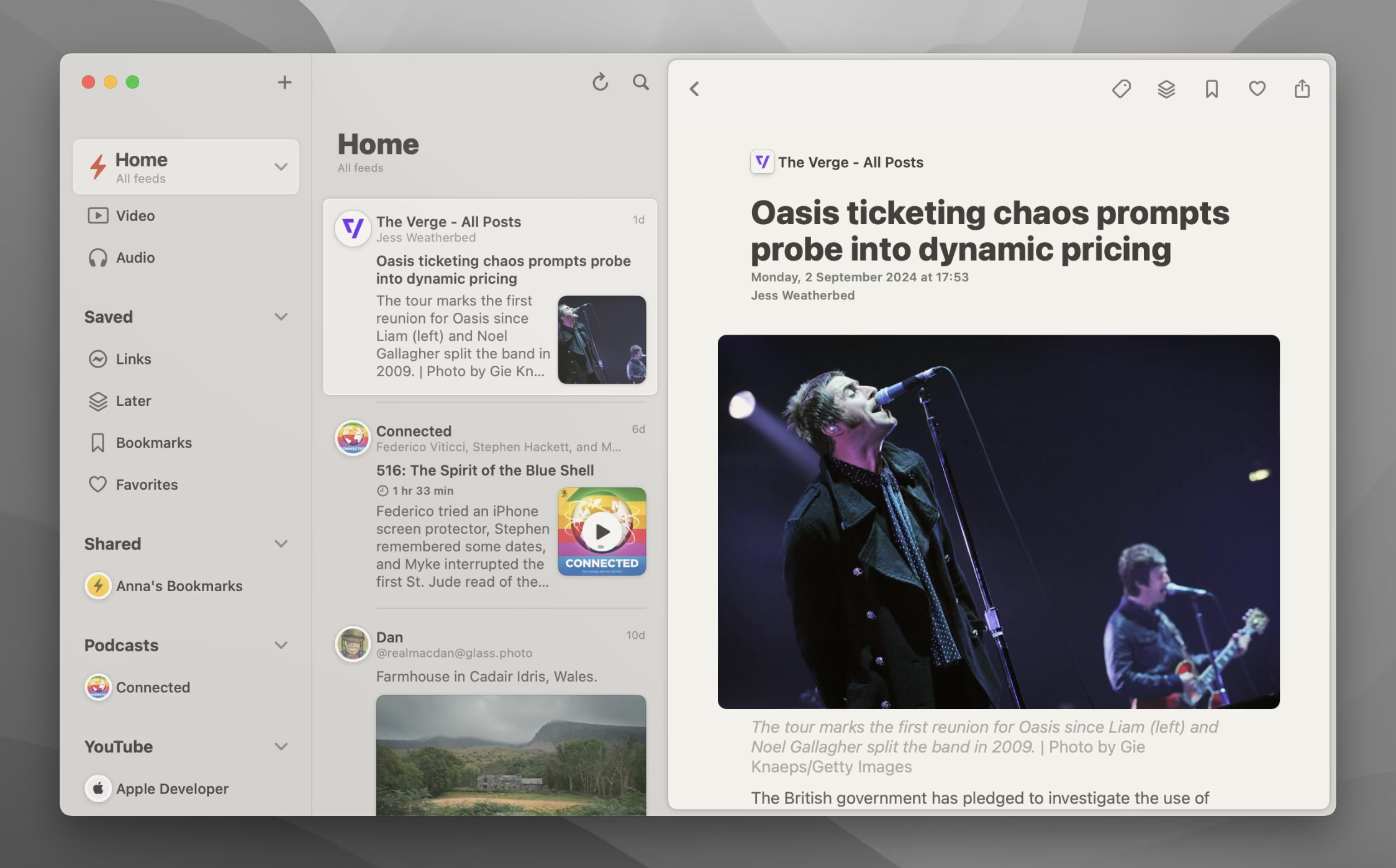This screenshot has width=1396, height=868.
Task: Play the Connected episode via play button
Action: pos(602,531)
